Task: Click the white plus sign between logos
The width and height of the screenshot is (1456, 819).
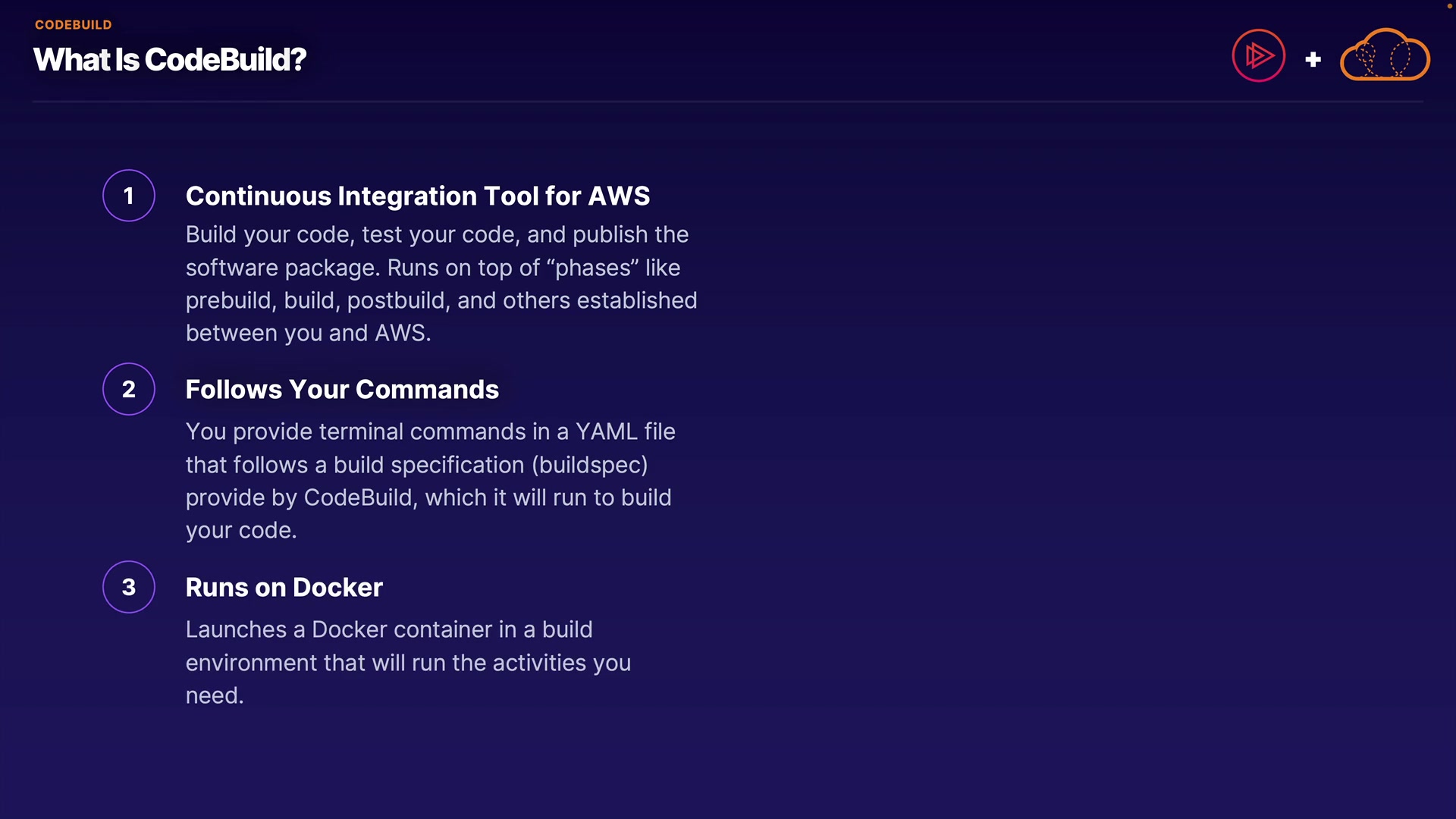Action: (x=1313, y=59)
